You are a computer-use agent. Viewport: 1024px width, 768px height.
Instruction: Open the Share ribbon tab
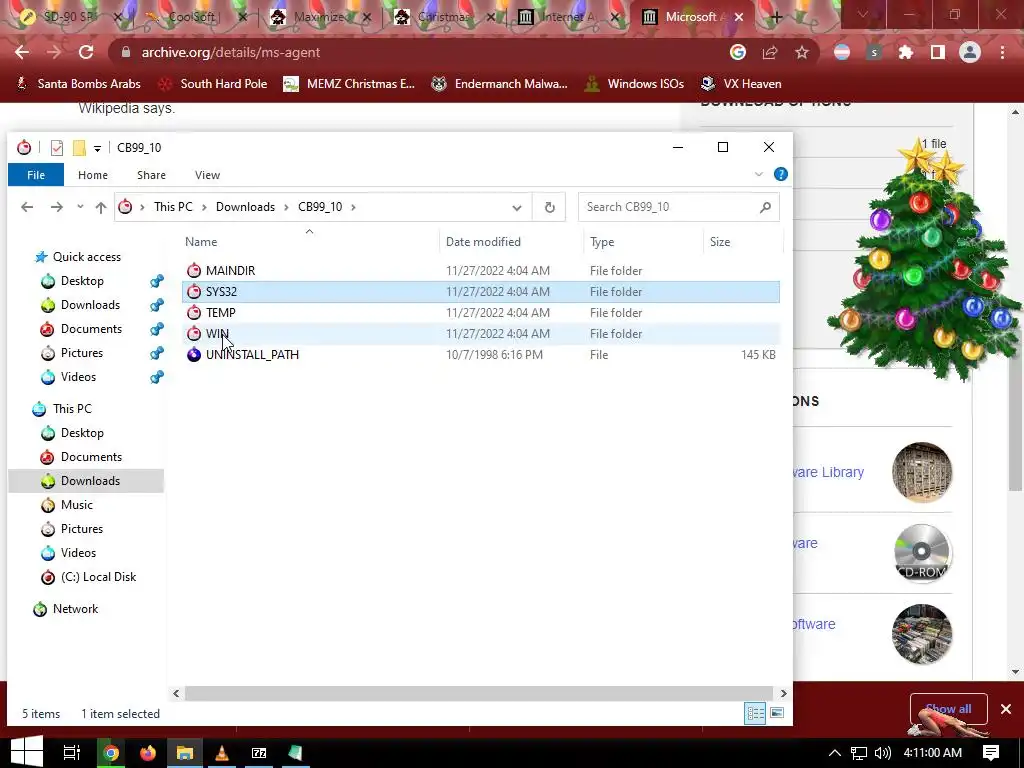click(x=151, y=175)
